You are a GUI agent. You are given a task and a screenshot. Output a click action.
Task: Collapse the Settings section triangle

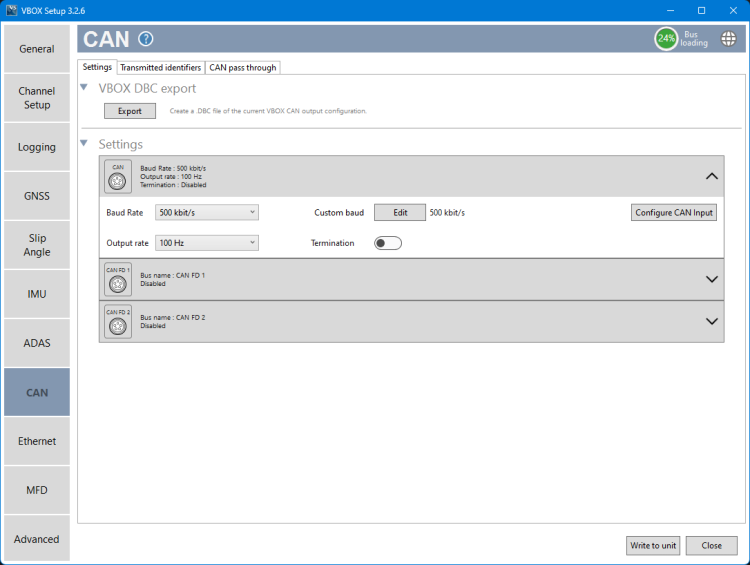click(x=84, y=143)
